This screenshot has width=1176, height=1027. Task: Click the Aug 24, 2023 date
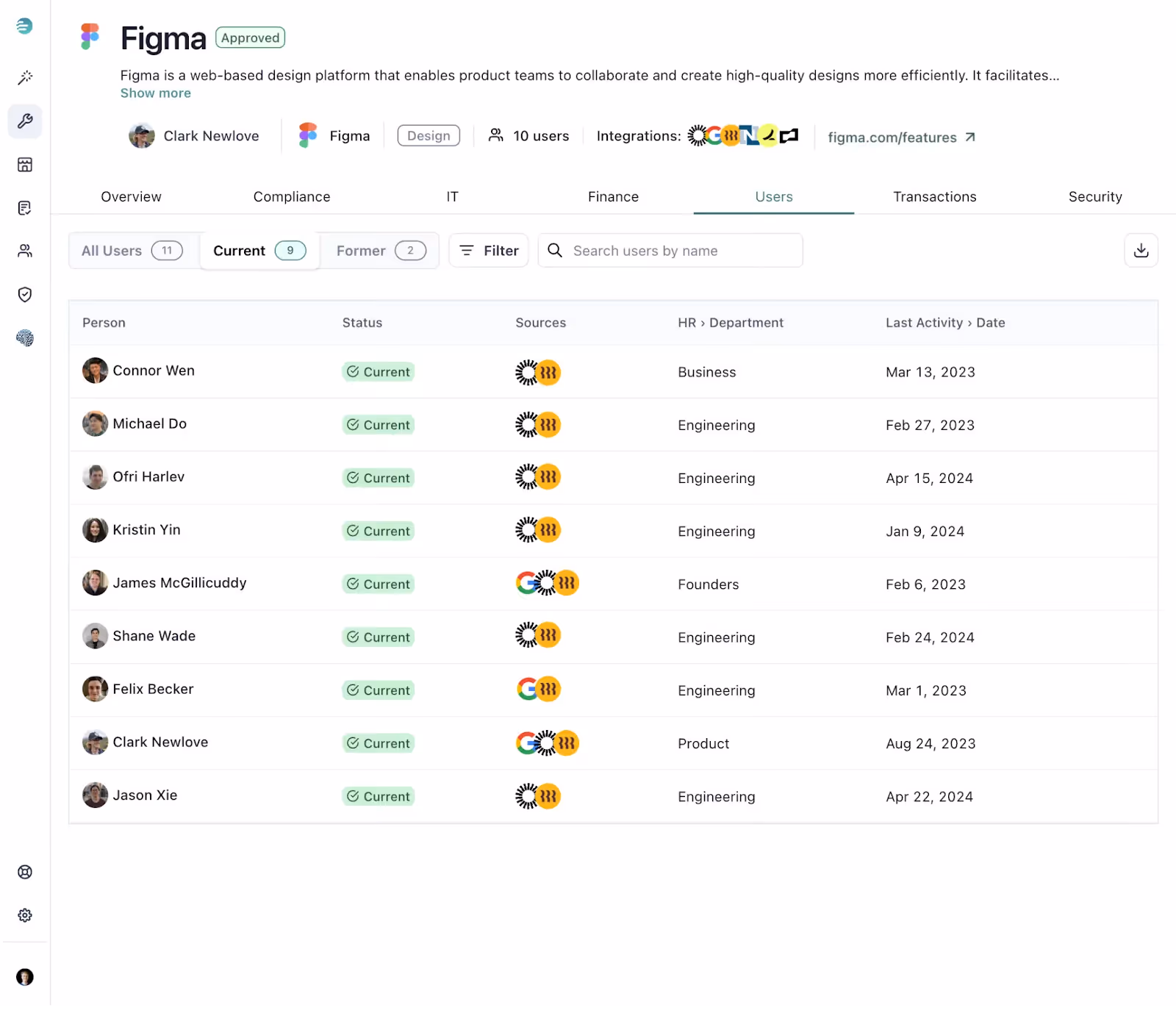pyautogui.click(x=931, y=743)
